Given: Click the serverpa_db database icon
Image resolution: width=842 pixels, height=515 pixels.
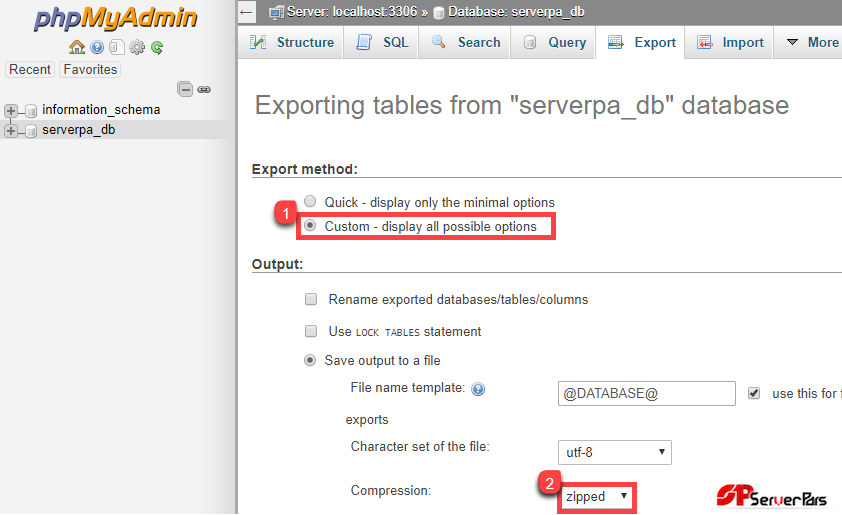Looking at the screenshot, I should (x=31, y=130).
